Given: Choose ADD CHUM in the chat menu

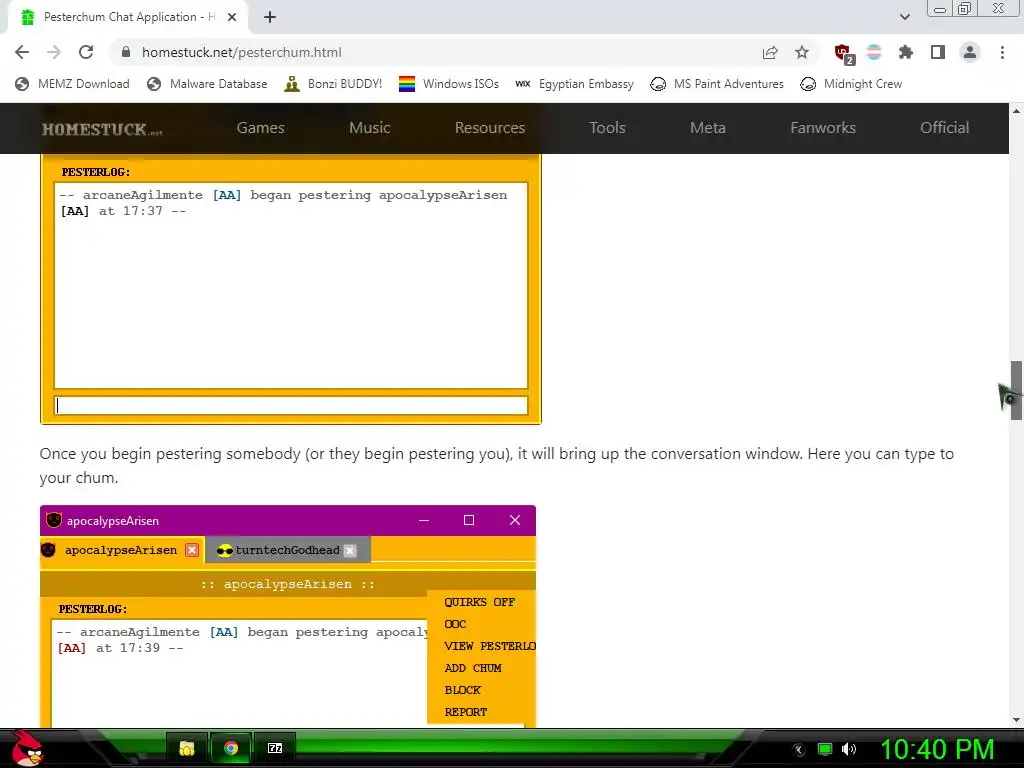Looking at the screenshot, I should pos(473,668).
